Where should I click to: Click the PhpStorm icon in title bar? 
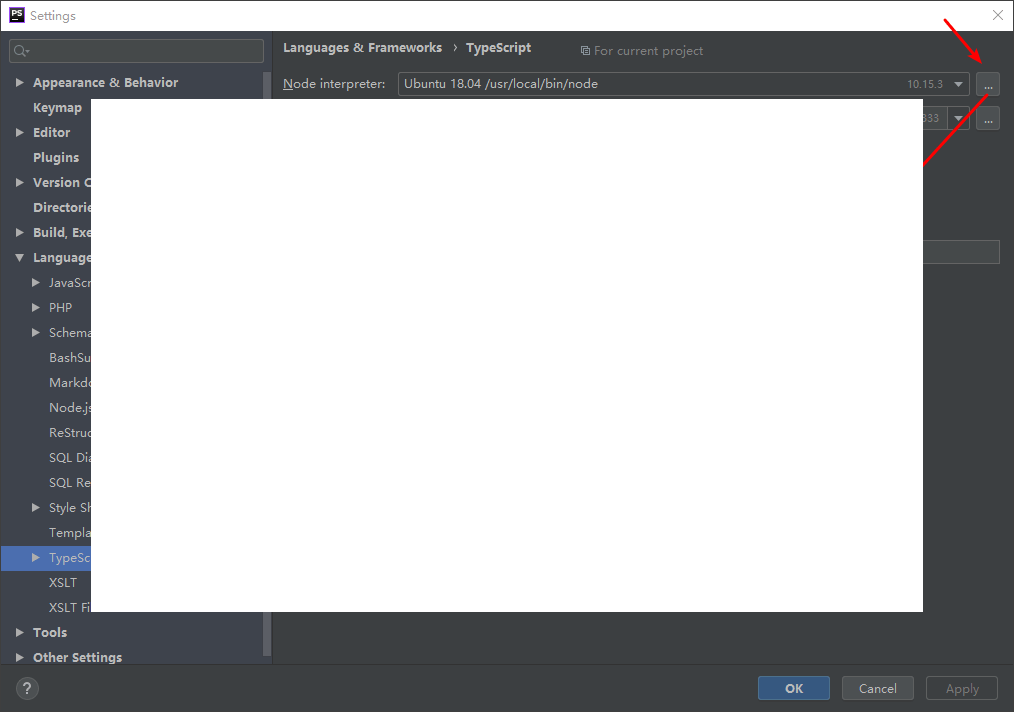tap(17, 15)
